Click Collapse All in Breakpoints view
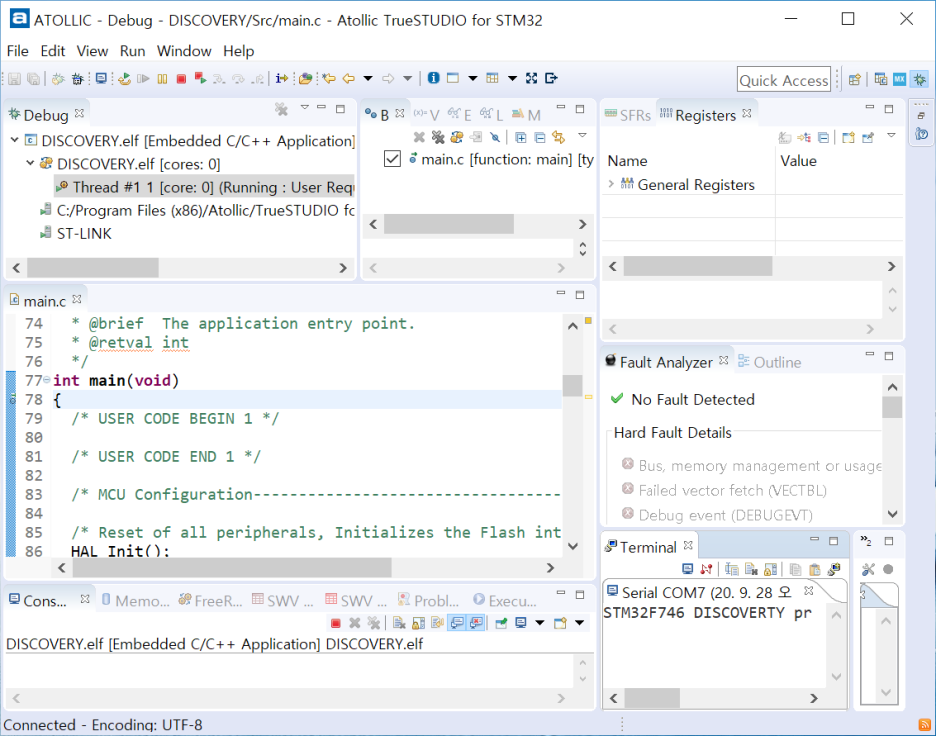936x736 pixels. point(540,138)
